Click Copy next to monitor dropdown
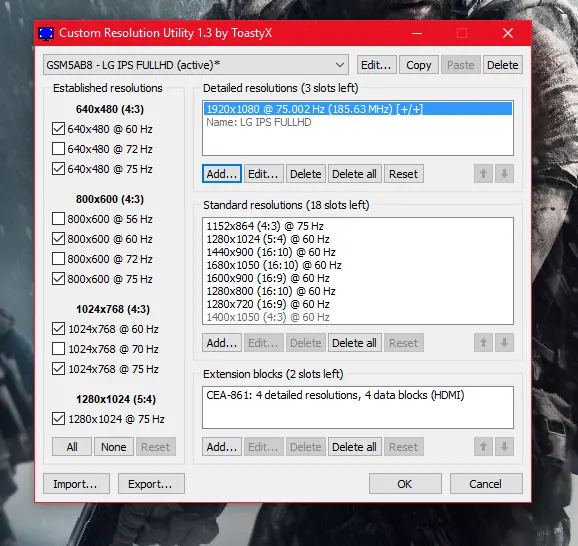 419,65
